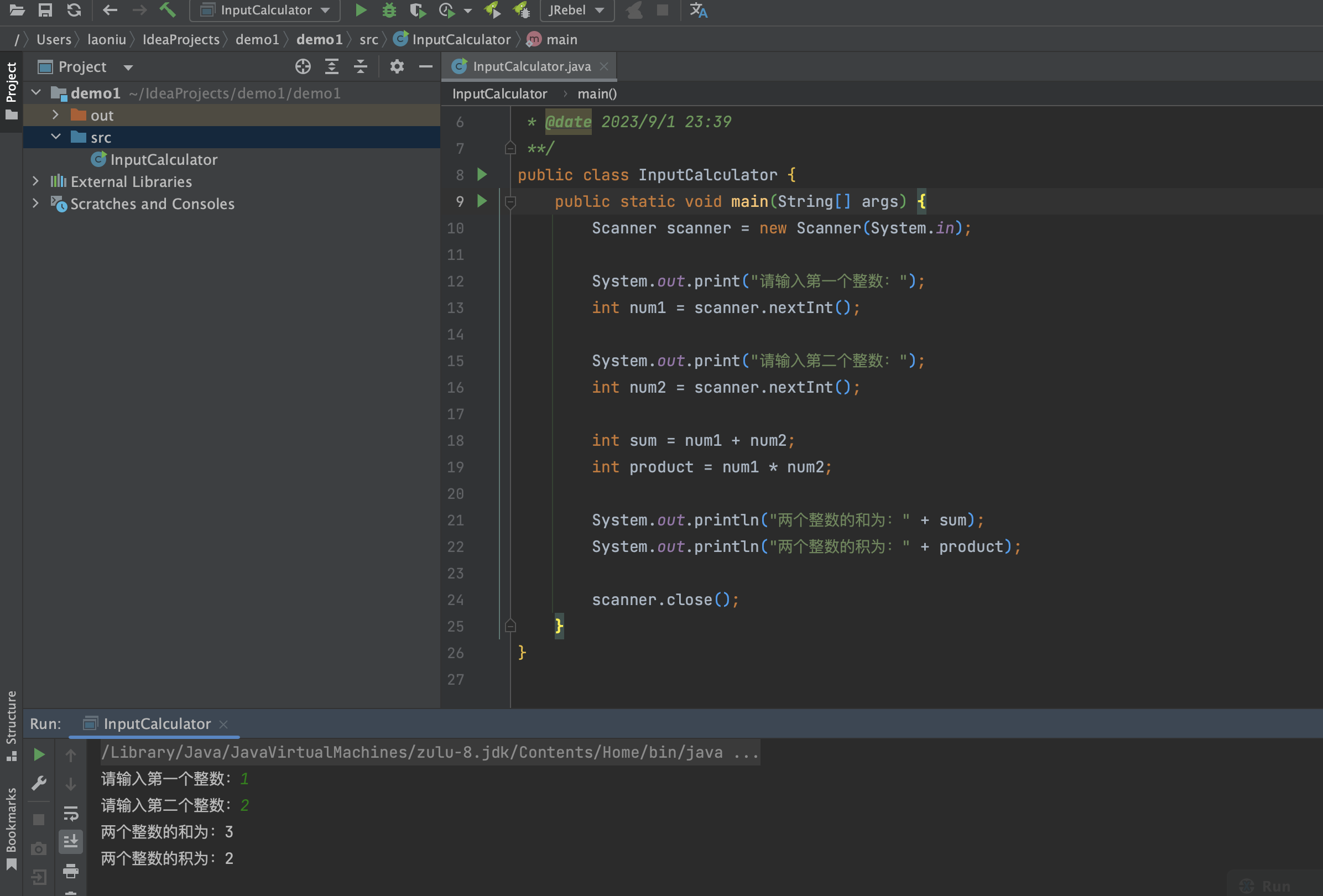Click the print icon in the Run console
Image resolution: width=1323 pixels, height=896 pixels.
[x=71, y=871]
